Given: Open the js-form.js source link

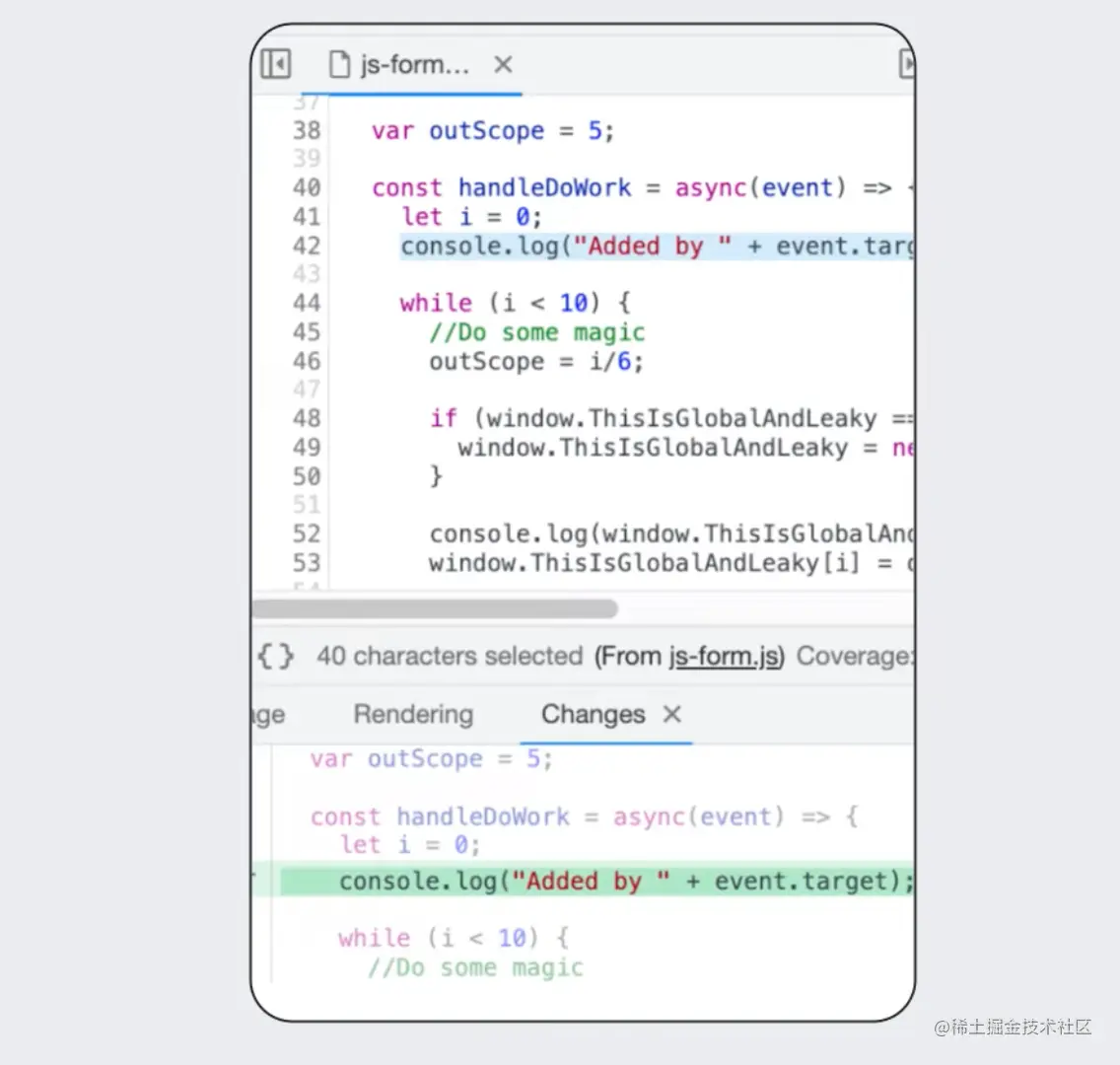Looking at the screenshot, I should 726,655.
